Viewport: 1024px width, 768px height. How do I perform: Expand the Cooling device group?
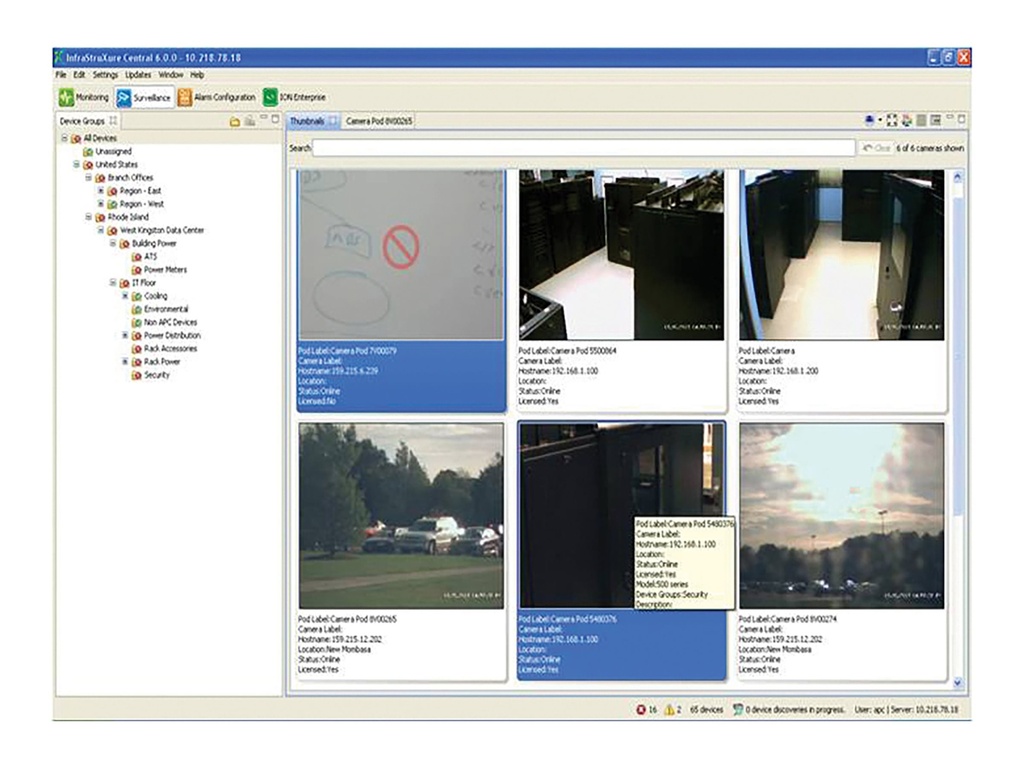pos(124,296)
